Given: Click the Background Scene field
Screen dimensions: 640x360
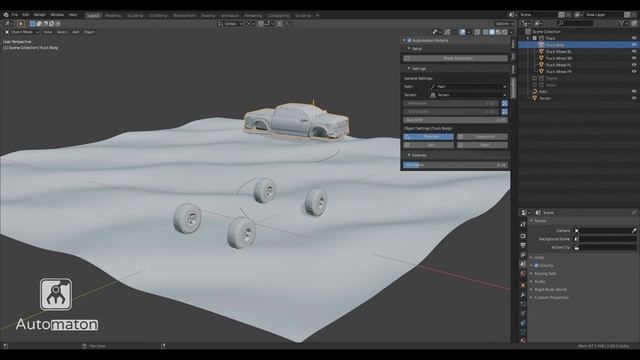Looking at the screenshot, I should [x=605, y=239].
